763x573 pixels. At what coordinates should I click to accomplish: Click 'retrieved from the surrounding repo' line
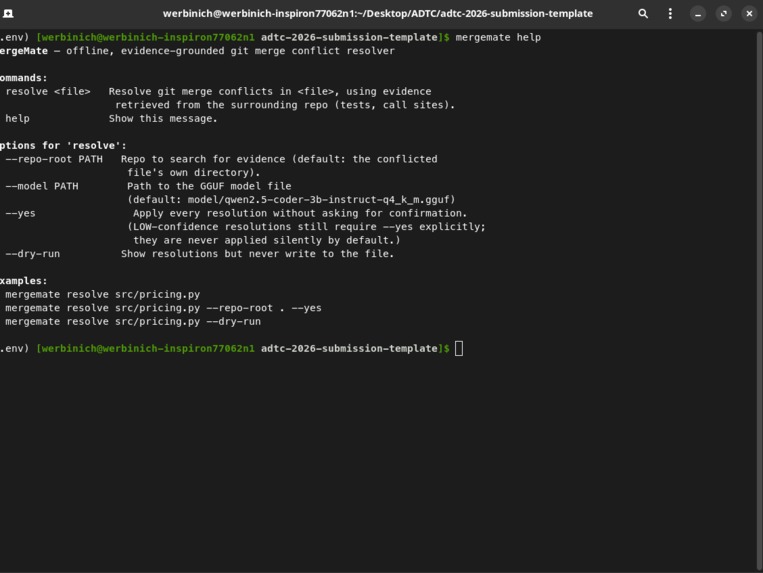click(285, 105)
